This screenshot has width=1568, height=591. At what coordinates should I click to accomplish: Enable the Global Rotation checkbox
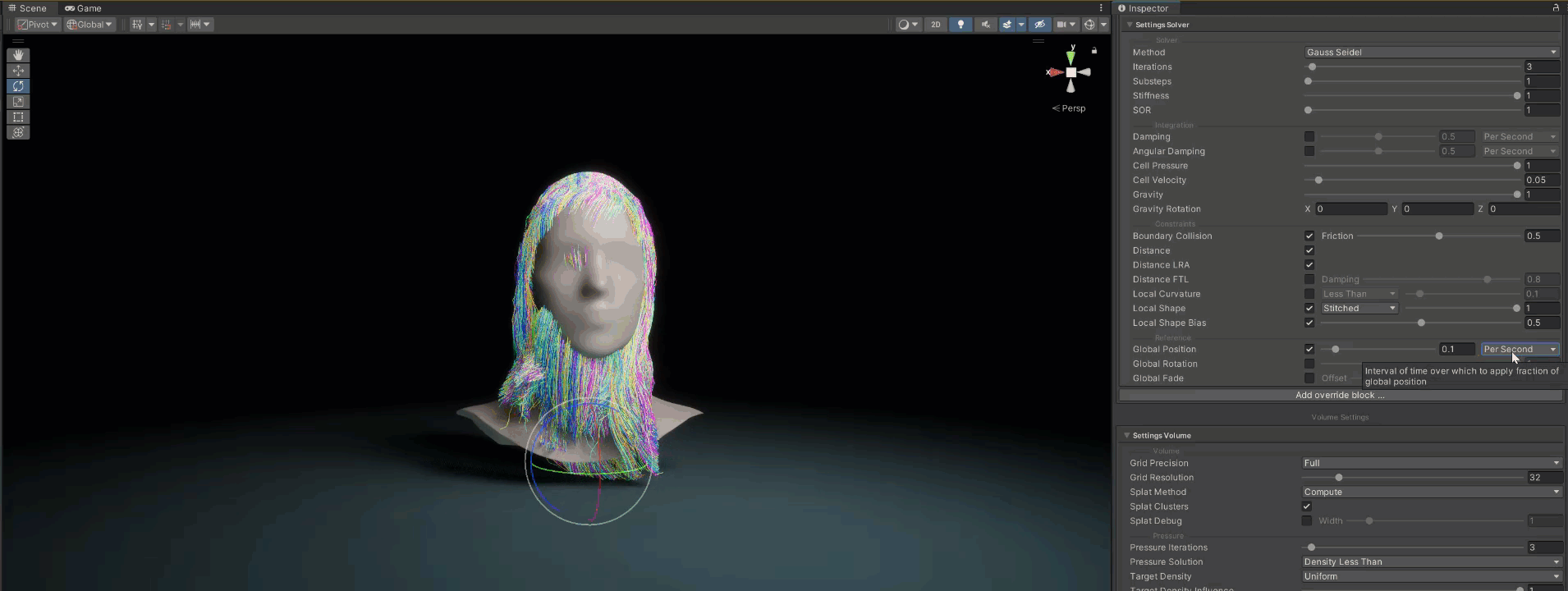[x=1309, y=364]
